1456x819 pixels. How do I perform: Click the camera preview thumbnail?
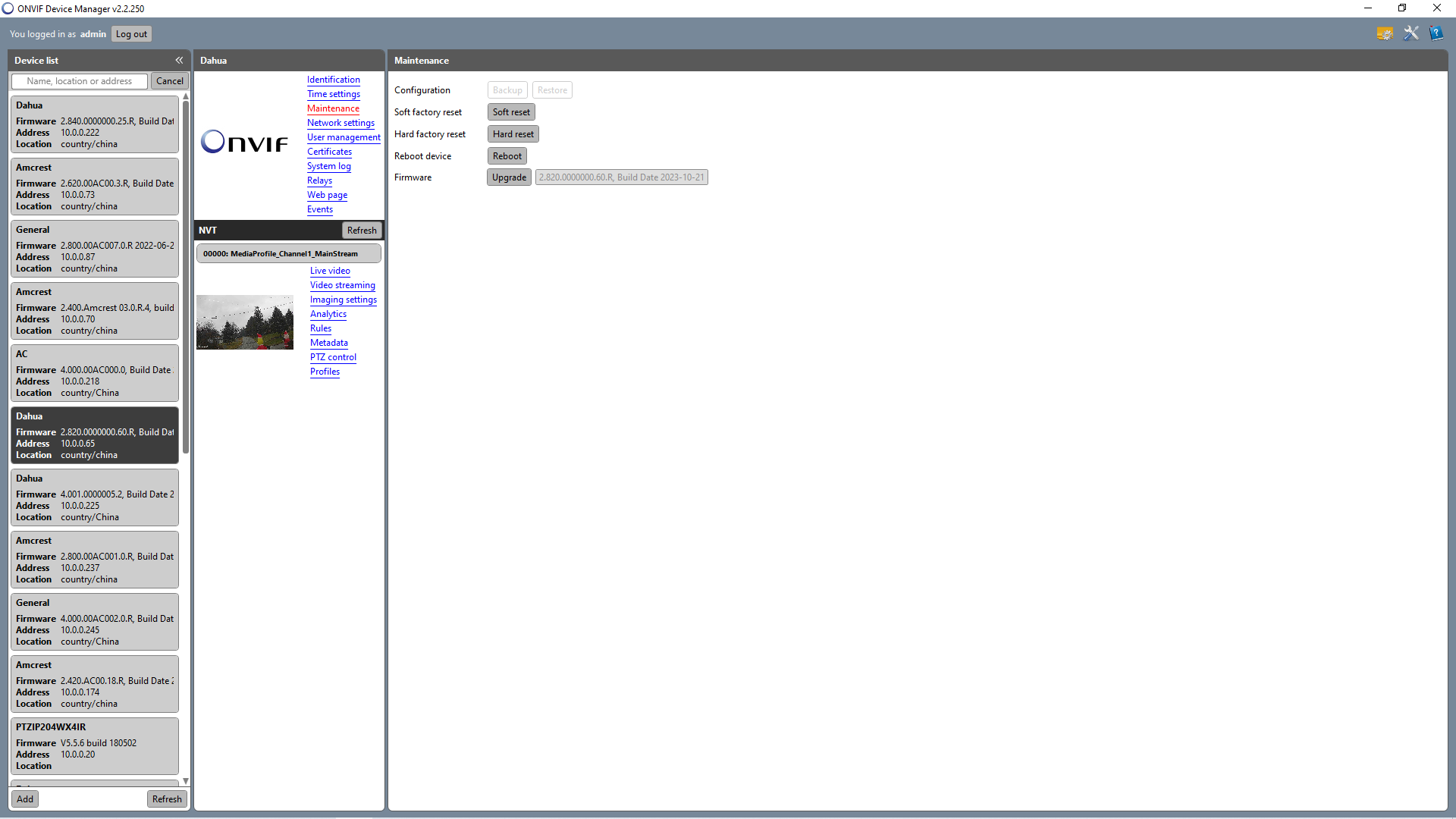point(245,322)
